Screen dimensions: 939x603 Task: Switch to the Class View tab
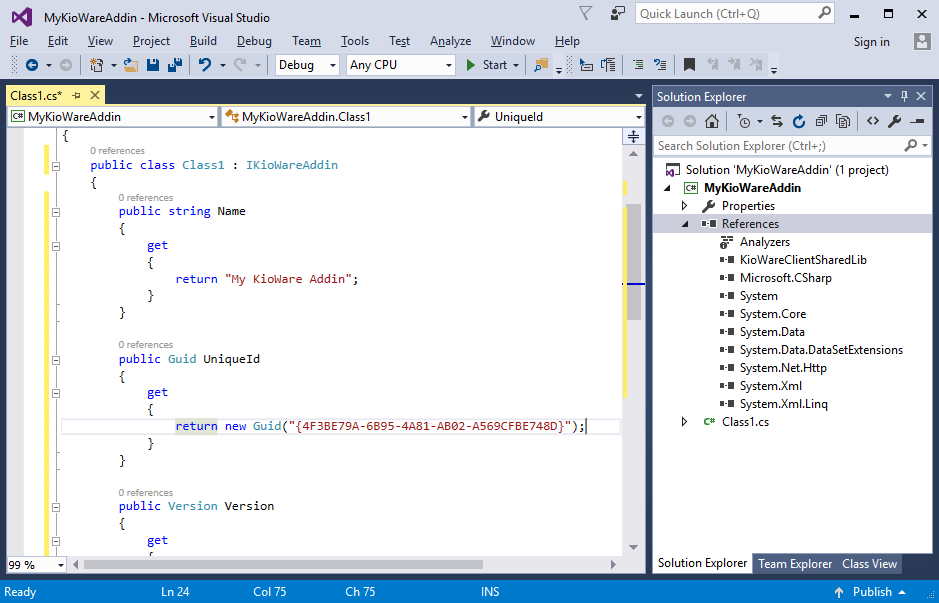pyautogui.click(x=870, y=563)
